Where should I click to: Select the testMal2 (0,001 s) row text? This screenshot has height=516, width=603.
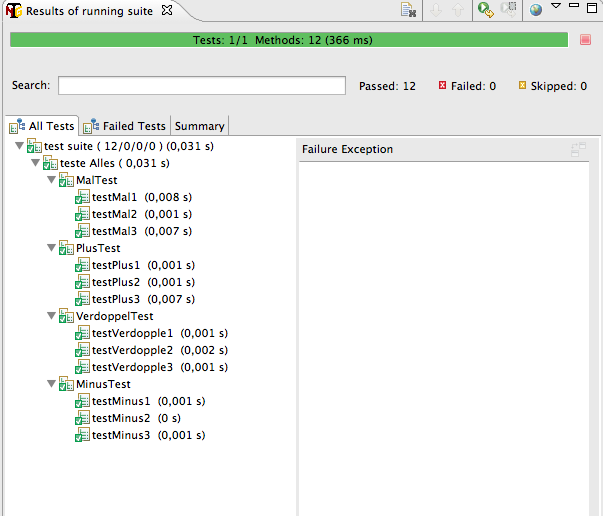coord(142,214)
